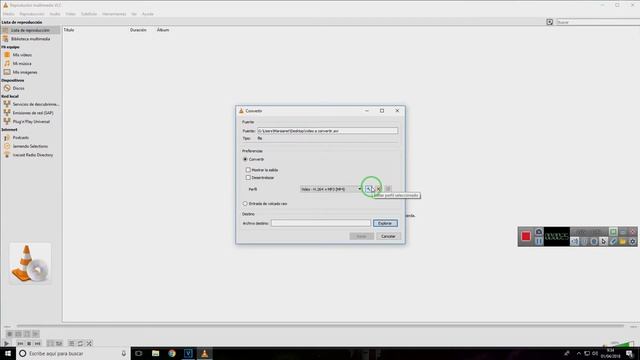Screen dimensions: 640x360
Task: Select Mis imágenes in sidebar
Action: 24,72
